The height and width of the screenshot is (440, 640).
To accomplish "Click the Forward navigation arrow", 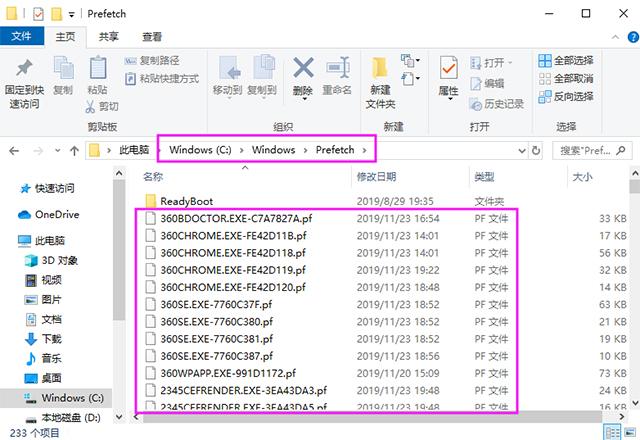I will [38, 151].
